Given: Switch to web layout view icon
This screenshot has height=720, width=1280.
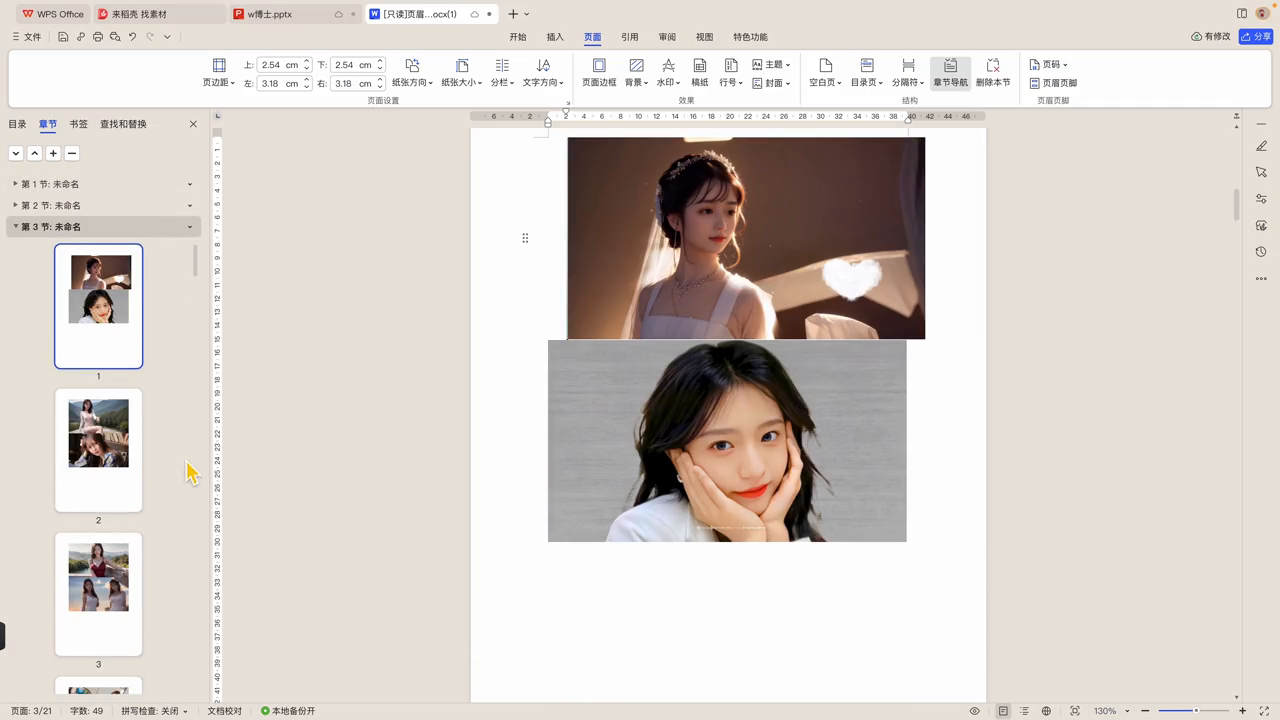Looking at the screenshot, I should point(1046,711).
